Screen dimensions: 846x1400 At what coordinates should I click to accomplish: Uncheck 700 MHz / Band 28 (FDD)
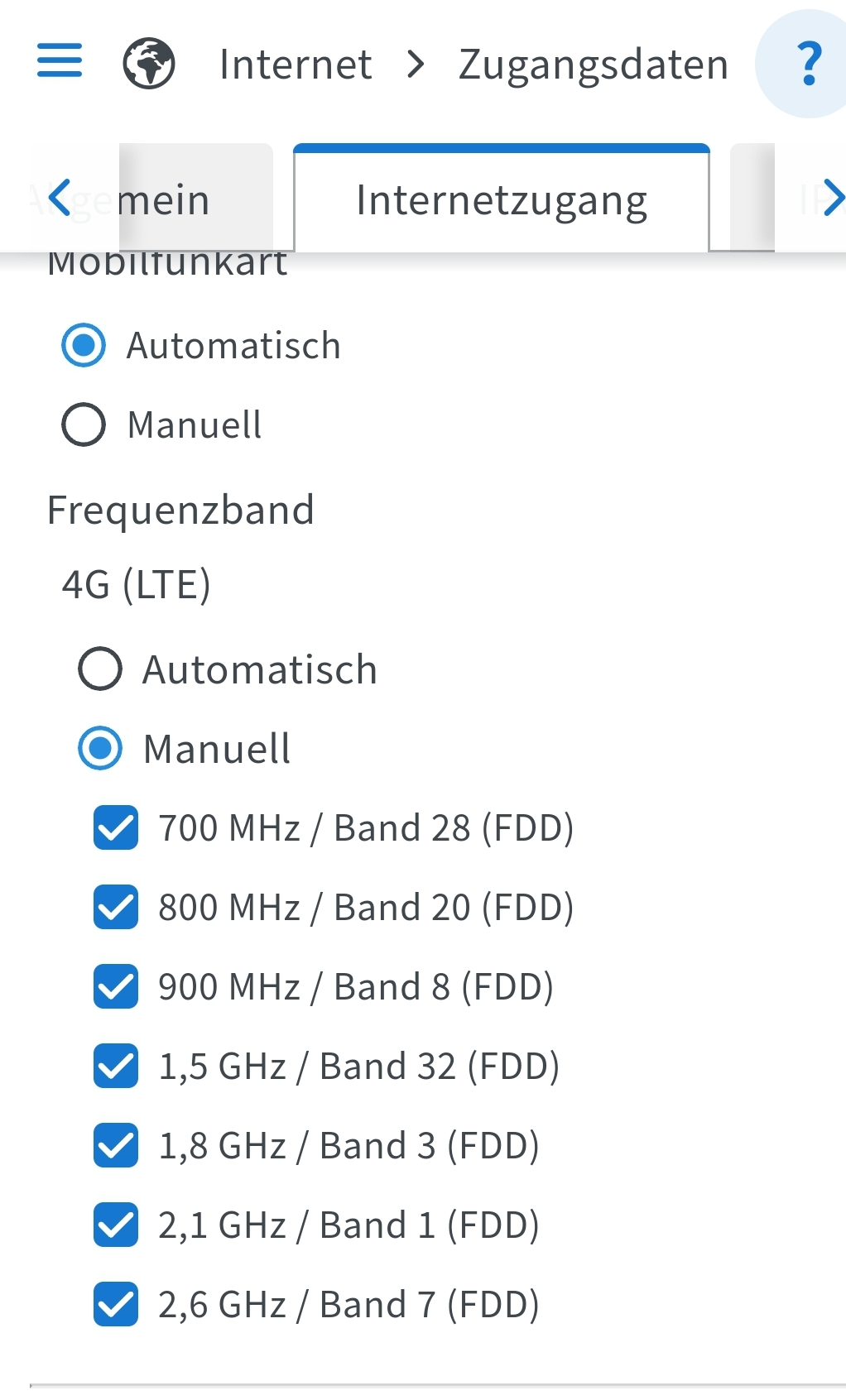(x=116, y=827)
